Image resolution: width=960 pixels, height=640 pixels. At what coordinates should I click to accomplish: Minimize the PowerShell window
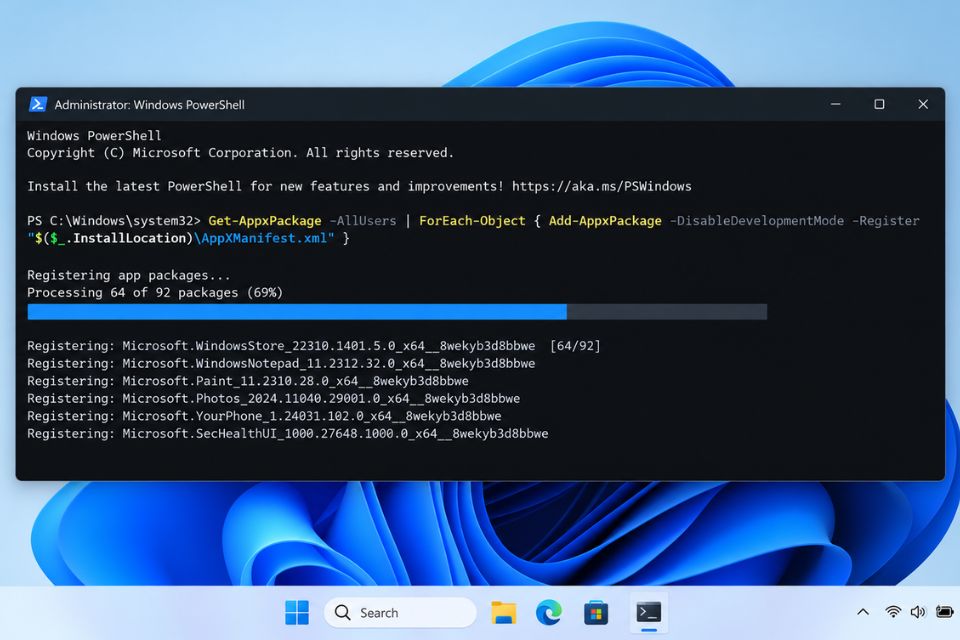tap(835, 105)
